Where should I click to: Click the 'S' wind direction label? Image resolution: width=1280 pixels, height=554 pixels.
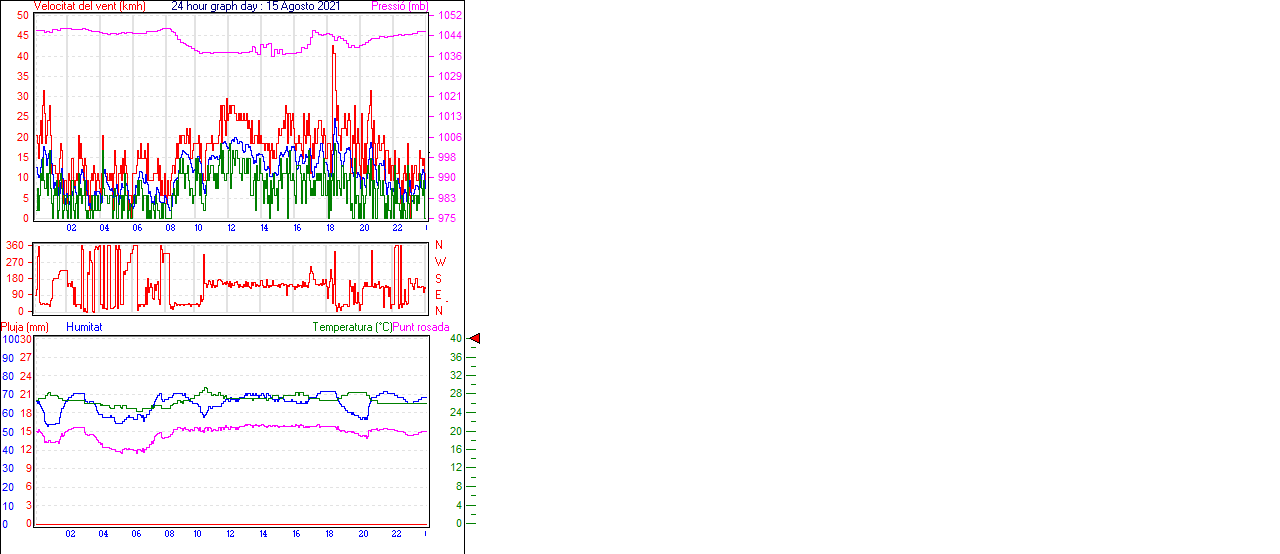(439, 279)
